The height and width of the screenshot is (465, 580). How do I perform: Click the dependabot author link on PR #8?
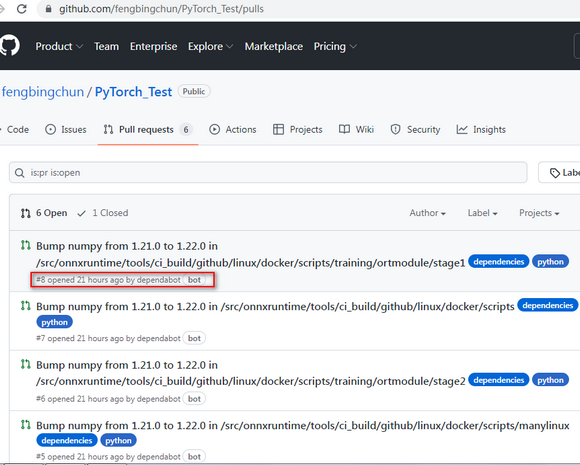(158, 280)
